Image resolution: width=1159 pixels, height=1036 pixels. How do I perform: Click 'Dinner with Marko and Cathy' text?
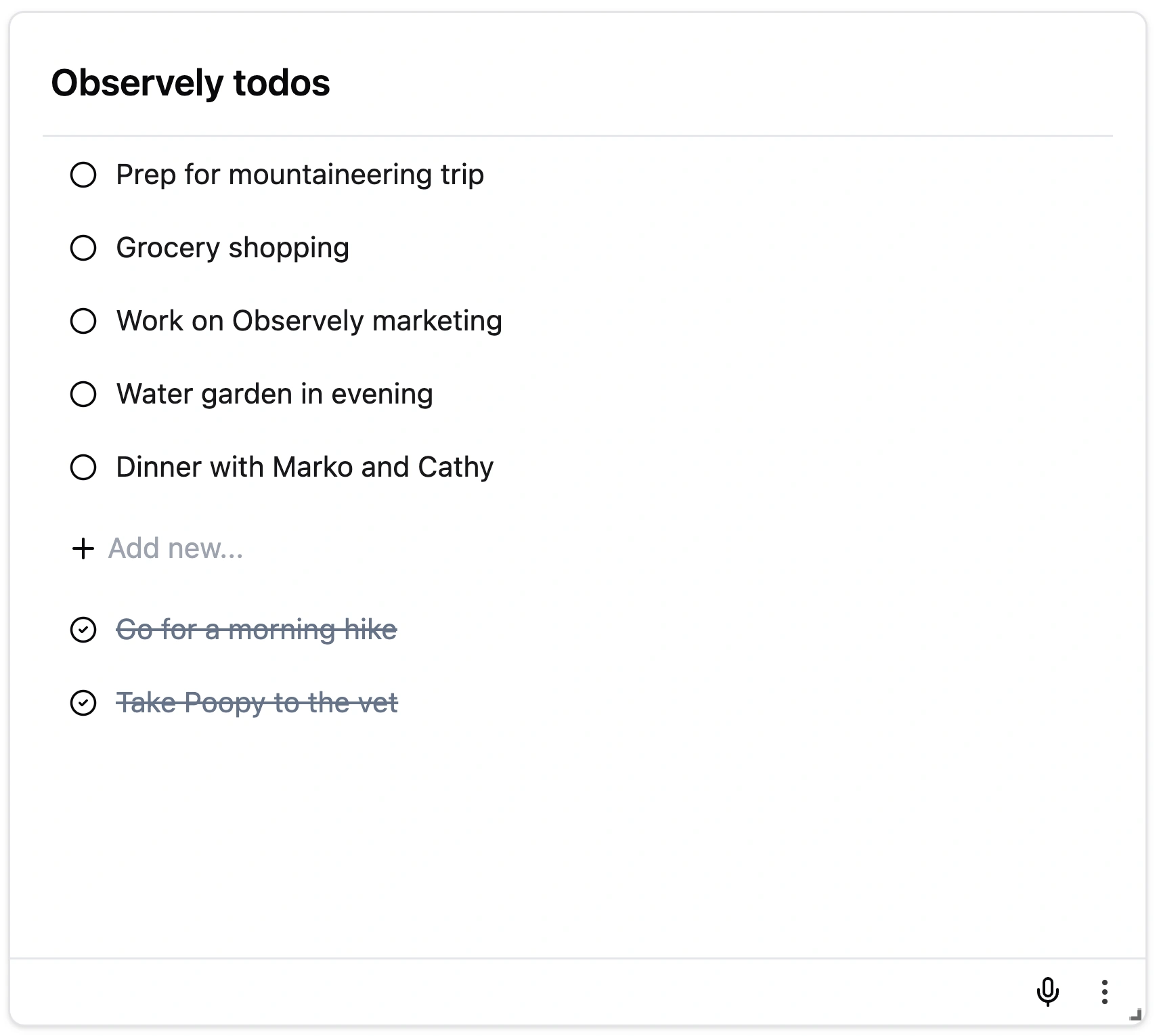tap(305, 467)
